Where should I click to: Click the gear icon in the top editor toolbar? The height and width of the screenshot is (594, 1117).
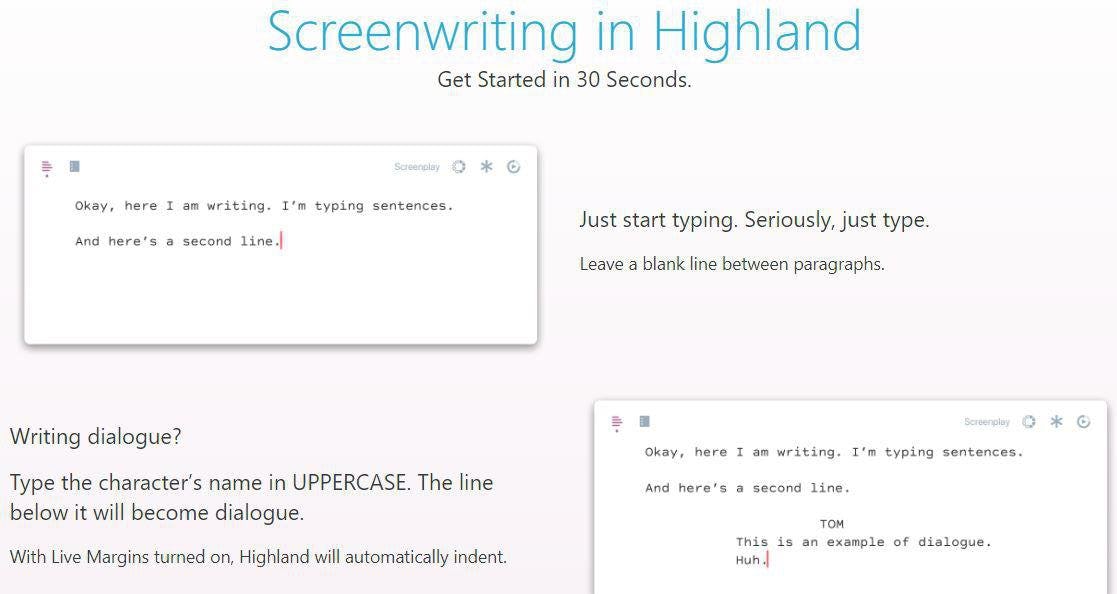tap(459, 167)
